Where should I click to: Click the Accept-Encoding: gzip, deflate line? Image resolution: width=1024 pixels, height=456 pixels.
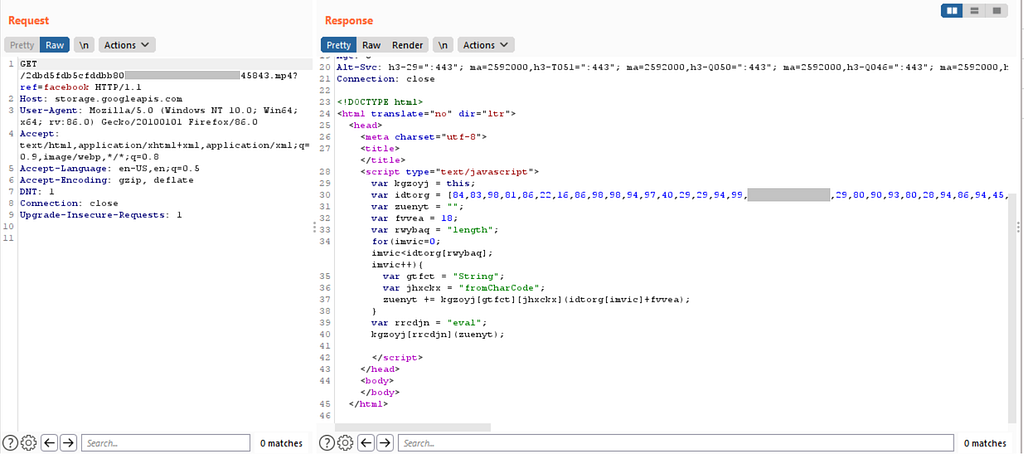[x=106, y=180]
